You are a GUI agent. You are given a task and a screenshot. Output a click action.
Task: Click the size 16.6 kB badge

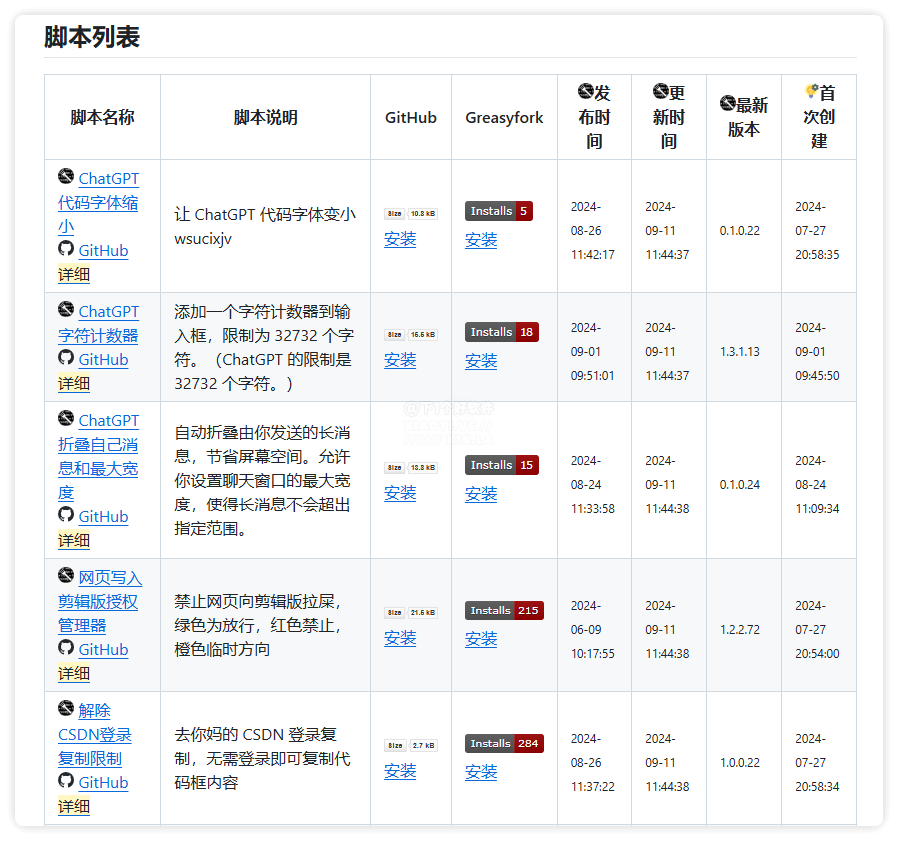point(411,335)
